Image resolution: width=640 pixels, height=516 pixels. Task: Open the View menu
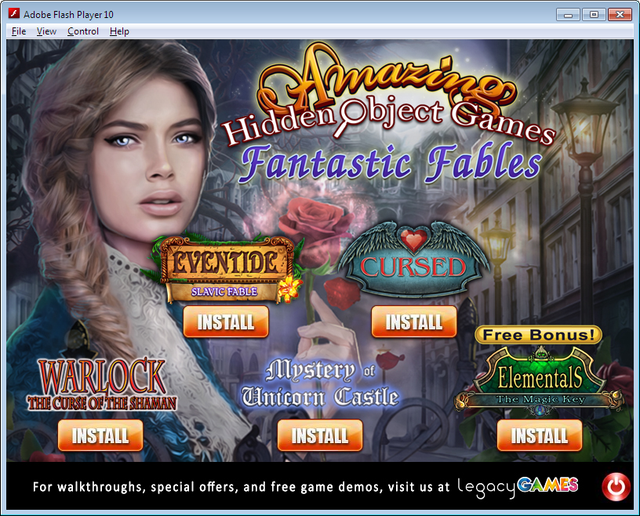coord(47,31)
